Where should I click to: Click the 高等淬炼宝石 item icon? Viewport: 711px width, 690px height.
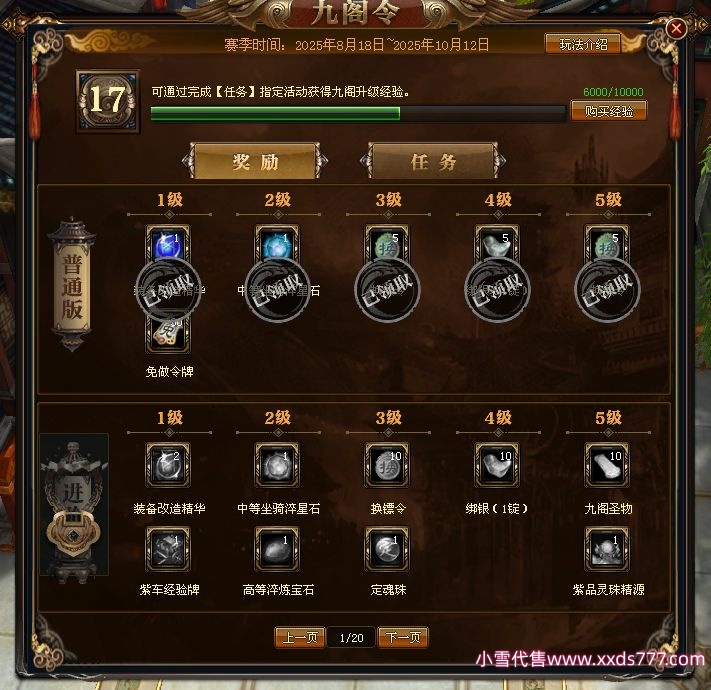(277, 549)
